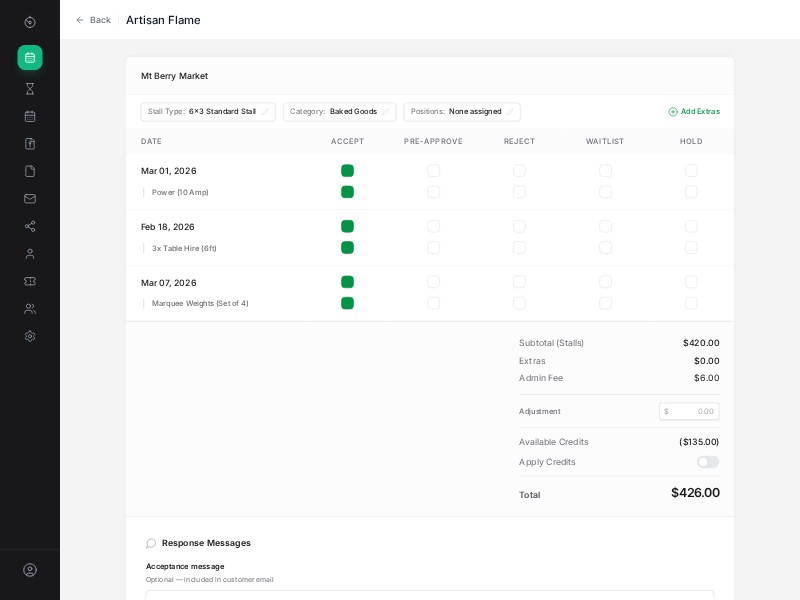Open the export box icon in the sidebar
The image size is (800, 600).
coord(30,144)
